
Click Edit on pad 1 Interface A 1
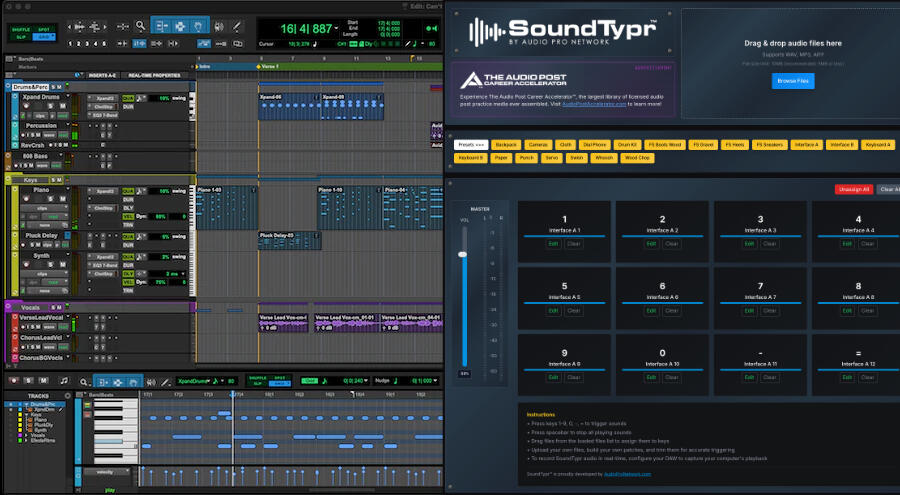point(553,243)
